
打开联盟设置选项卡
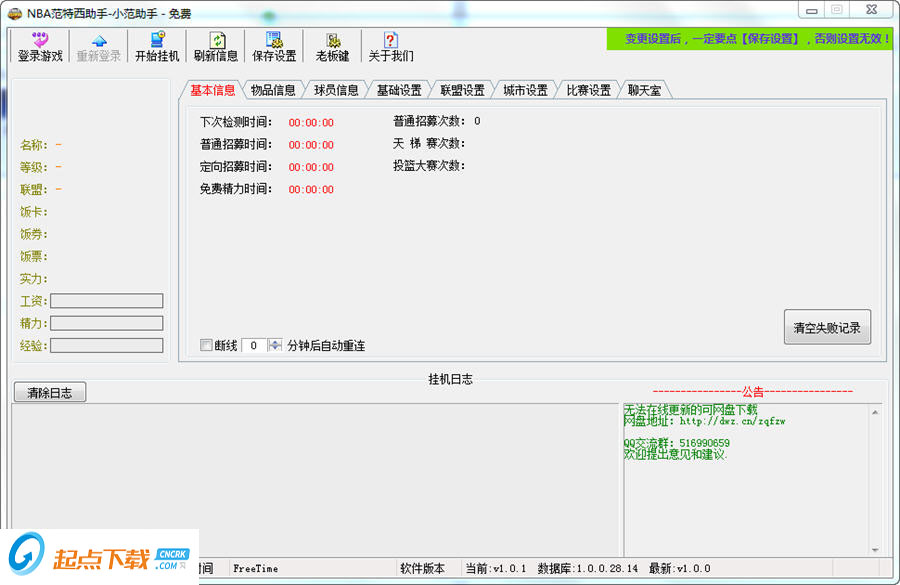[462, 88]
